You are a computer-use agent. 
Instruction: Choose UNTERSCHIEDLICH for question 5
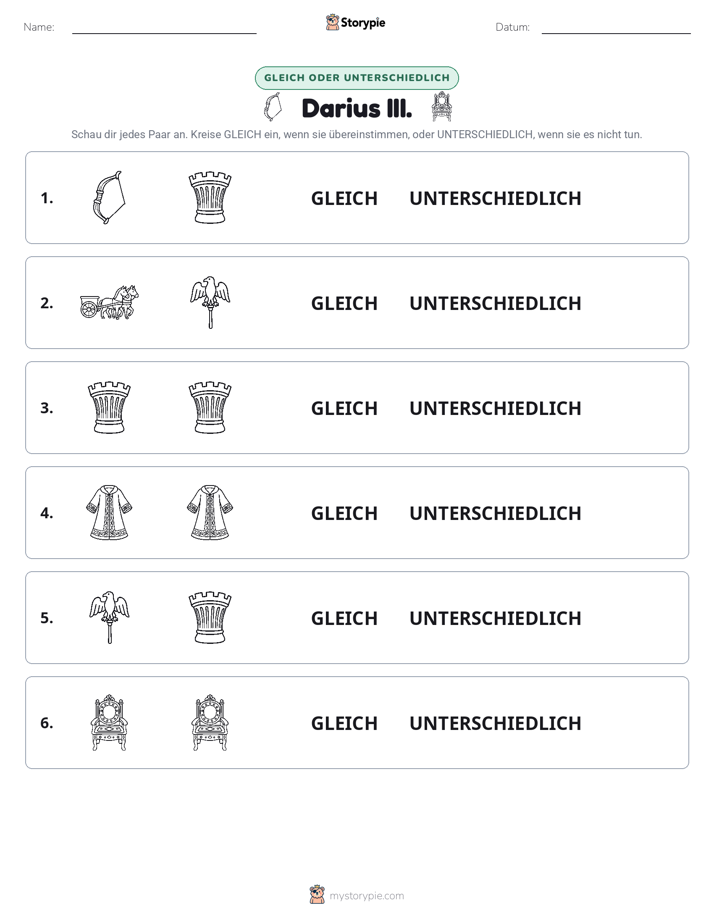point(495,618)
